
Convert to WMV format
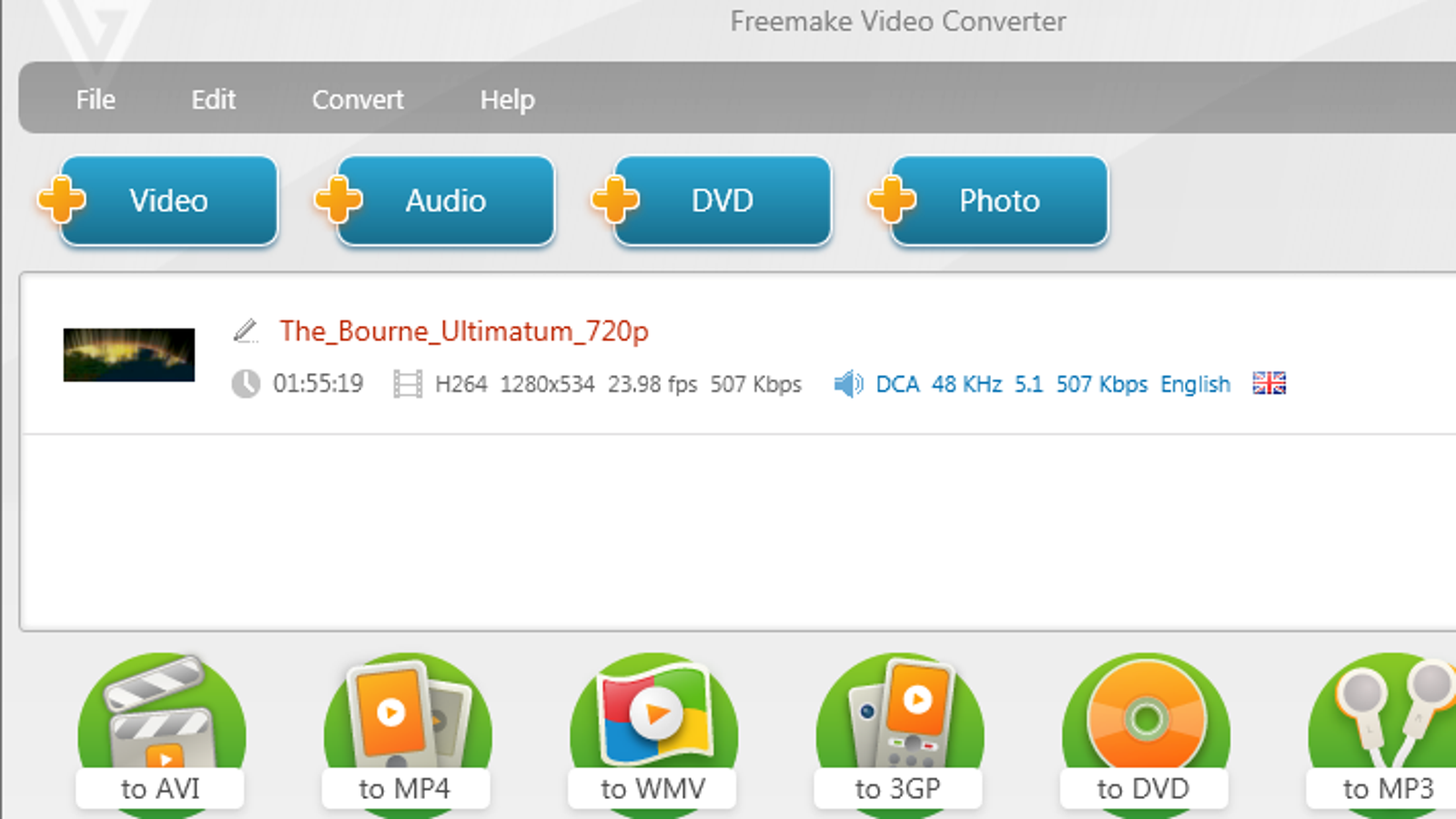(652, 733)
